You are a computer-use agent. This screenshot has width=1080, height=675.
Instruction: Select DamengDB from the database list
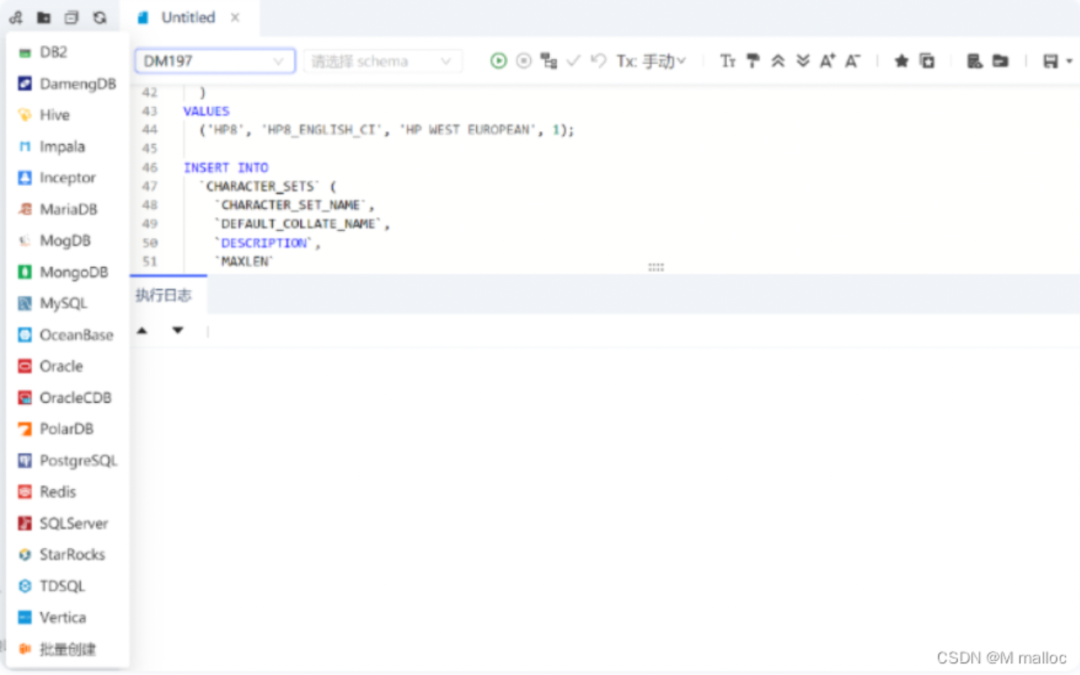click(x=68, y=83)
